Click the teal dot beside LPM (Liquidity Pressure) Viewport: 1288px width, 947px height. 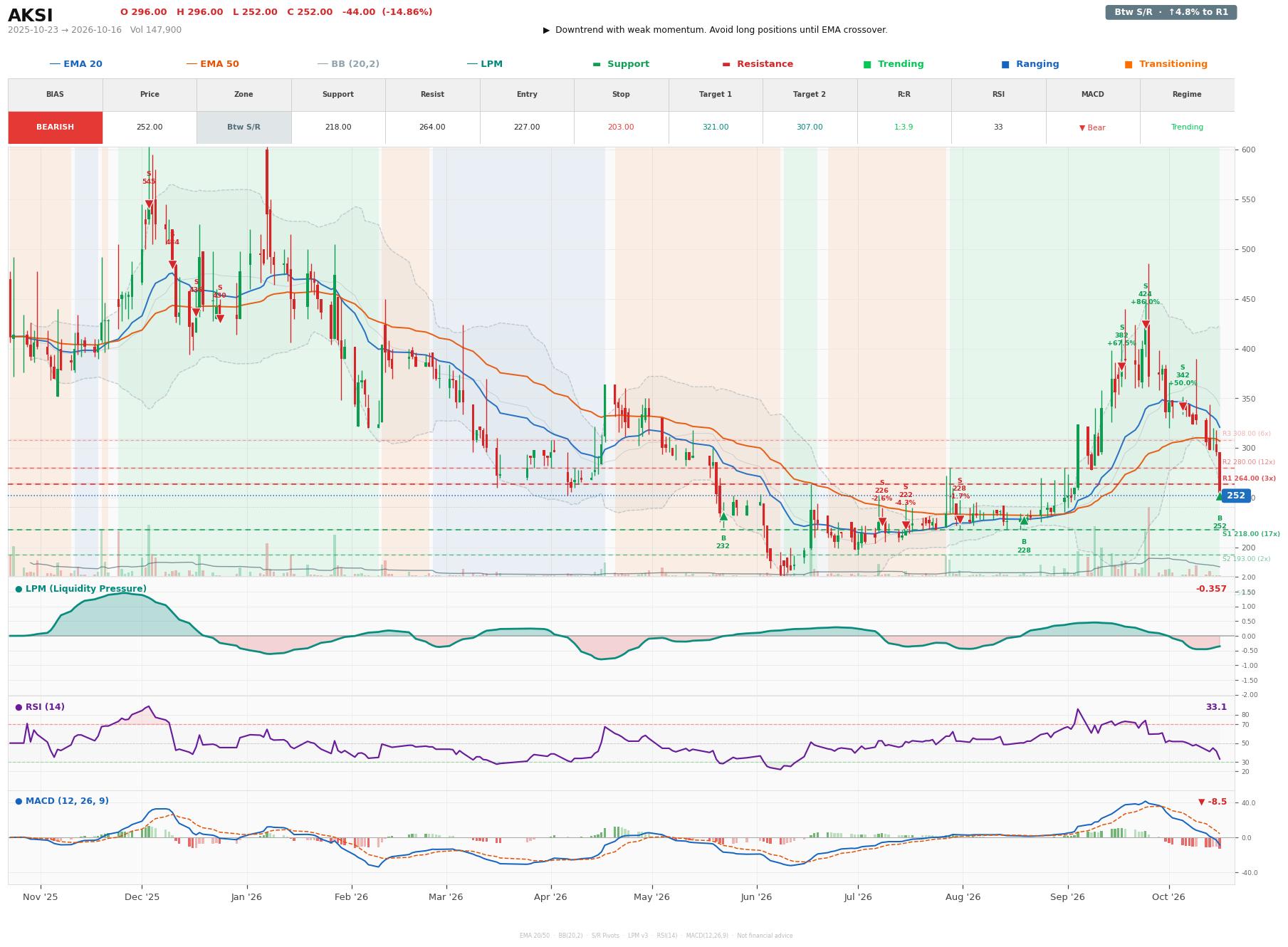19,589
